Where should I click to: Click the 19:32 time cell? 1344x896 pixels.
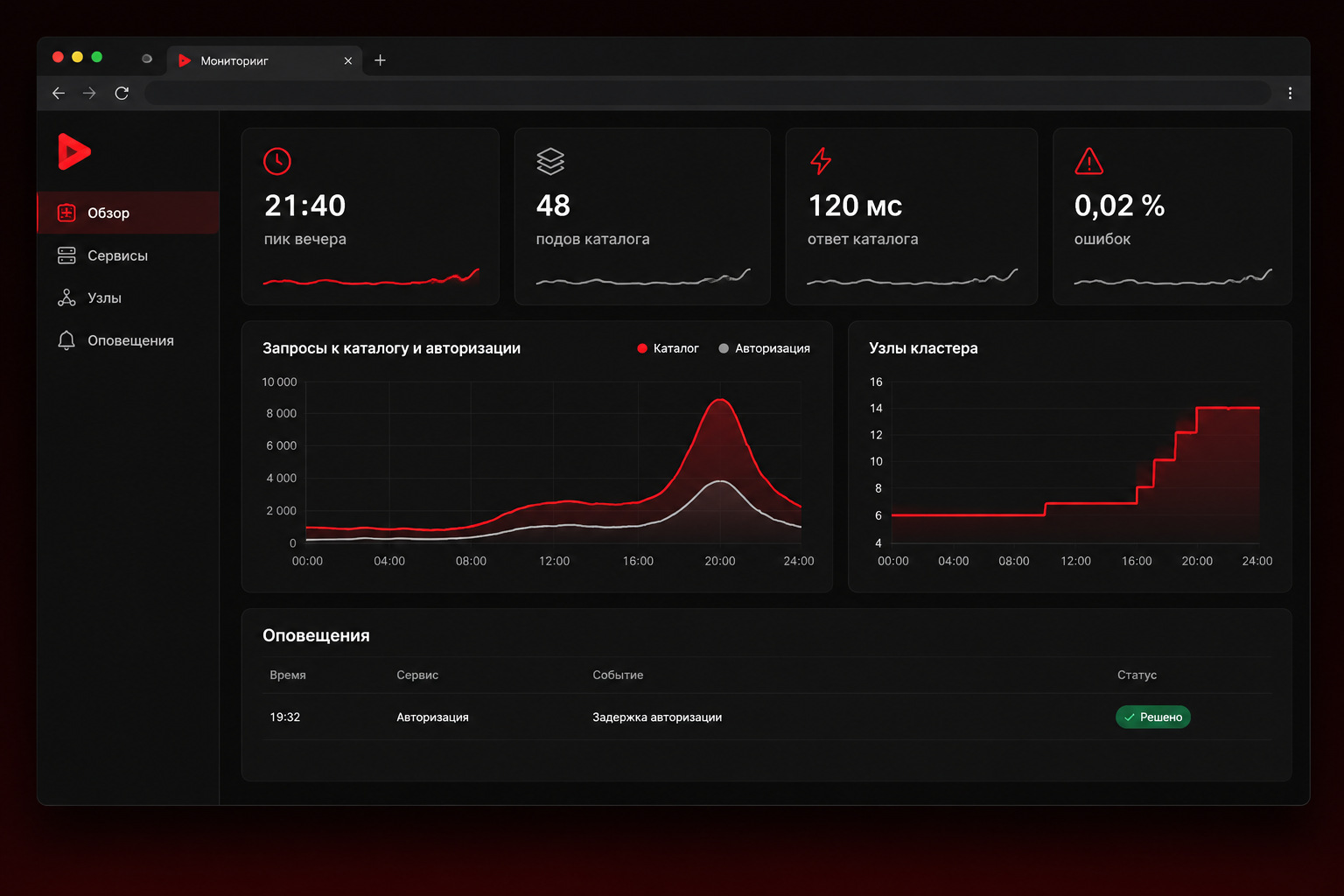pyautogui.click(x=284, y=717)
